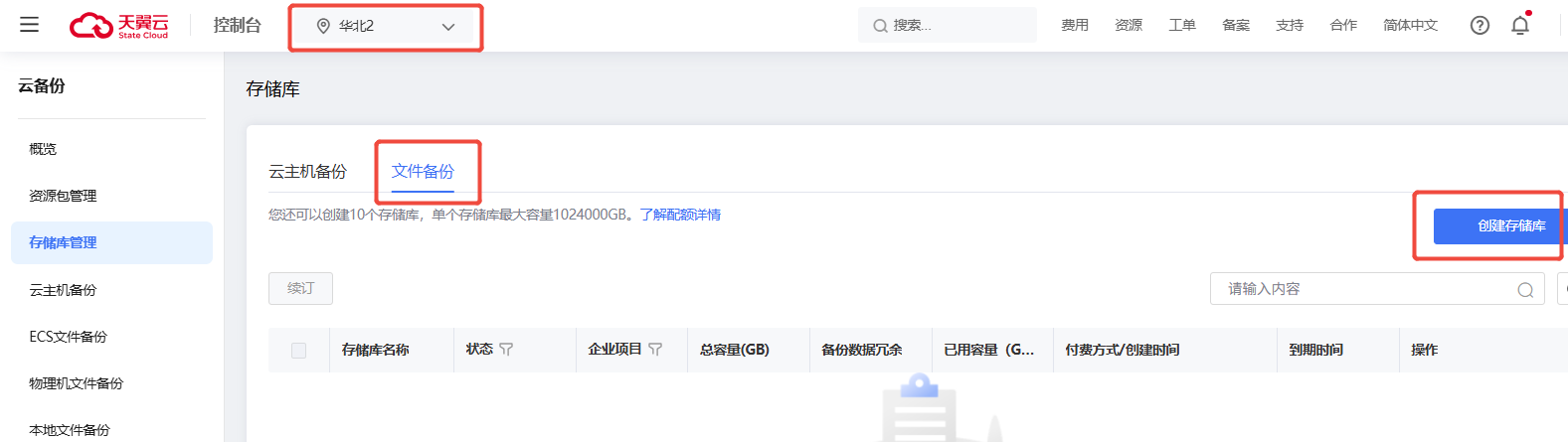Viewport: 1568px width, 442px height.
Task: Open the hamburger navigation menu
Action: click(30, 25)
